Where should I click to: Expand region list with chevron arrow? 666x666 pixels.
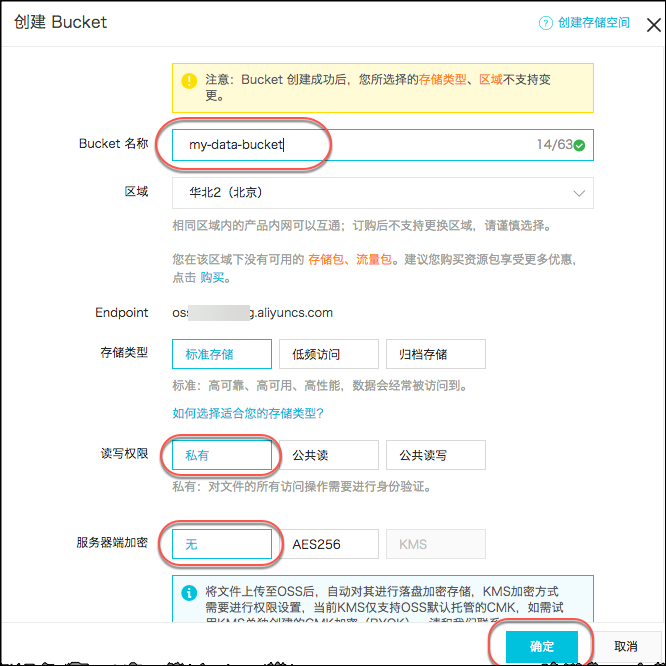tap(579, 193)
